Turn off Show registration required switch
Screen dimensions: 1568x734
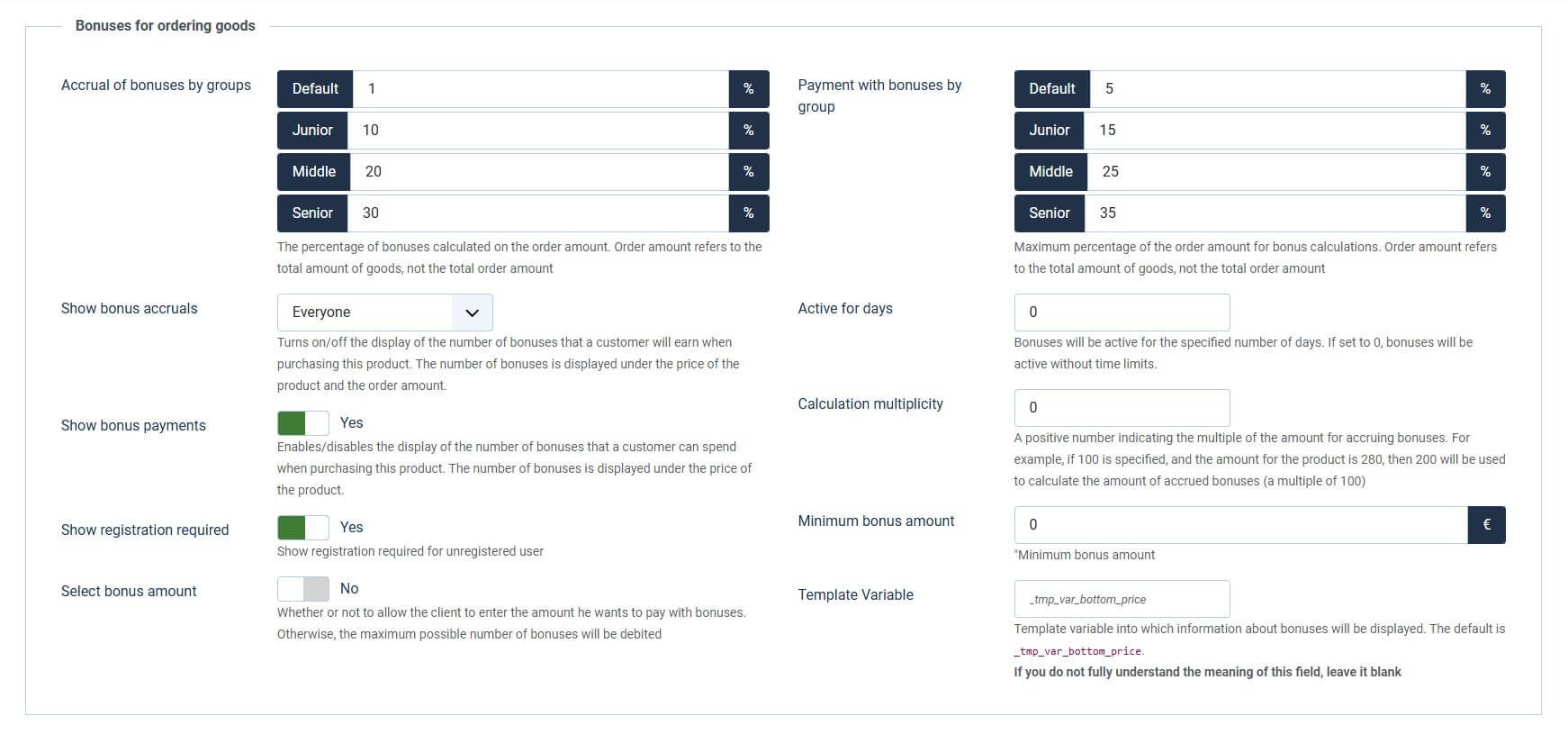[x=303, y=528]
